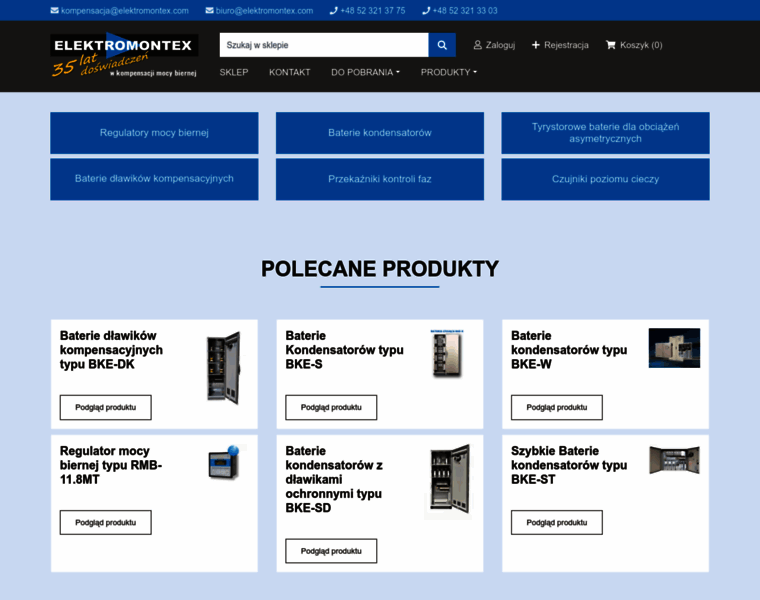Click title 'Baterie dławików kompensacyjnych typu BKE-DK'
The image size is (760, 600).
click(111, 350)
